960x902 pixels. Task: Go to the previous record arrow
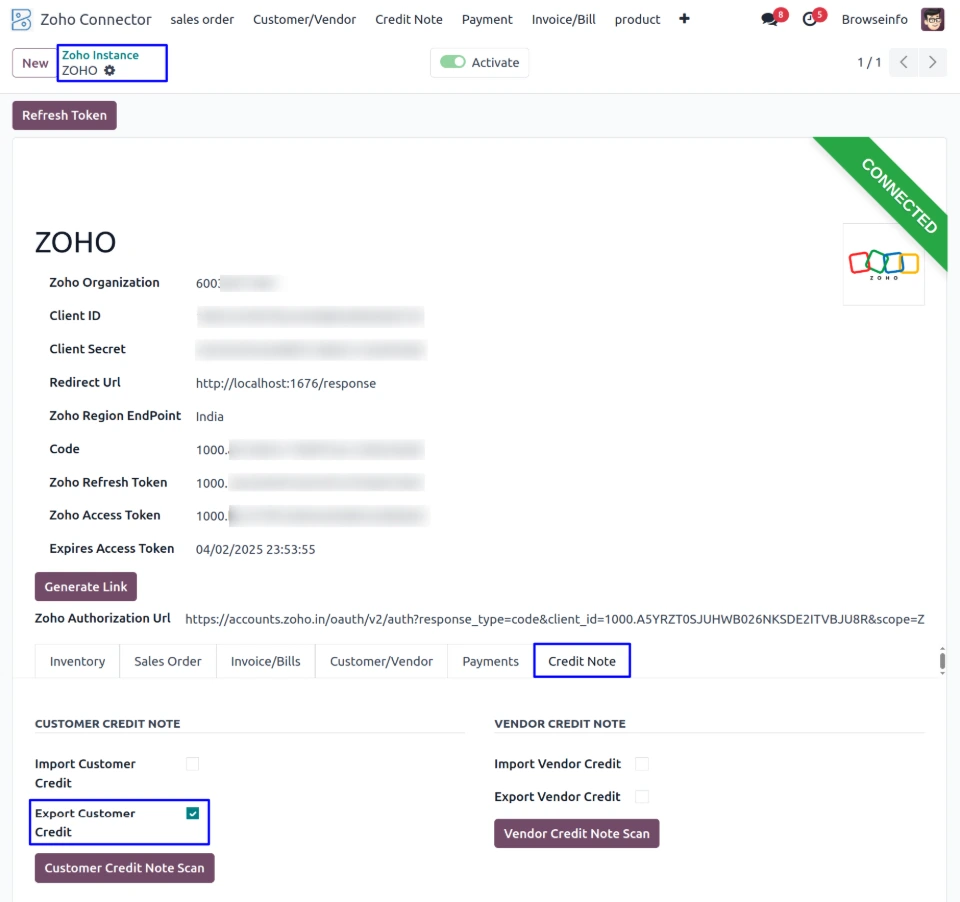tap(903, 63)
